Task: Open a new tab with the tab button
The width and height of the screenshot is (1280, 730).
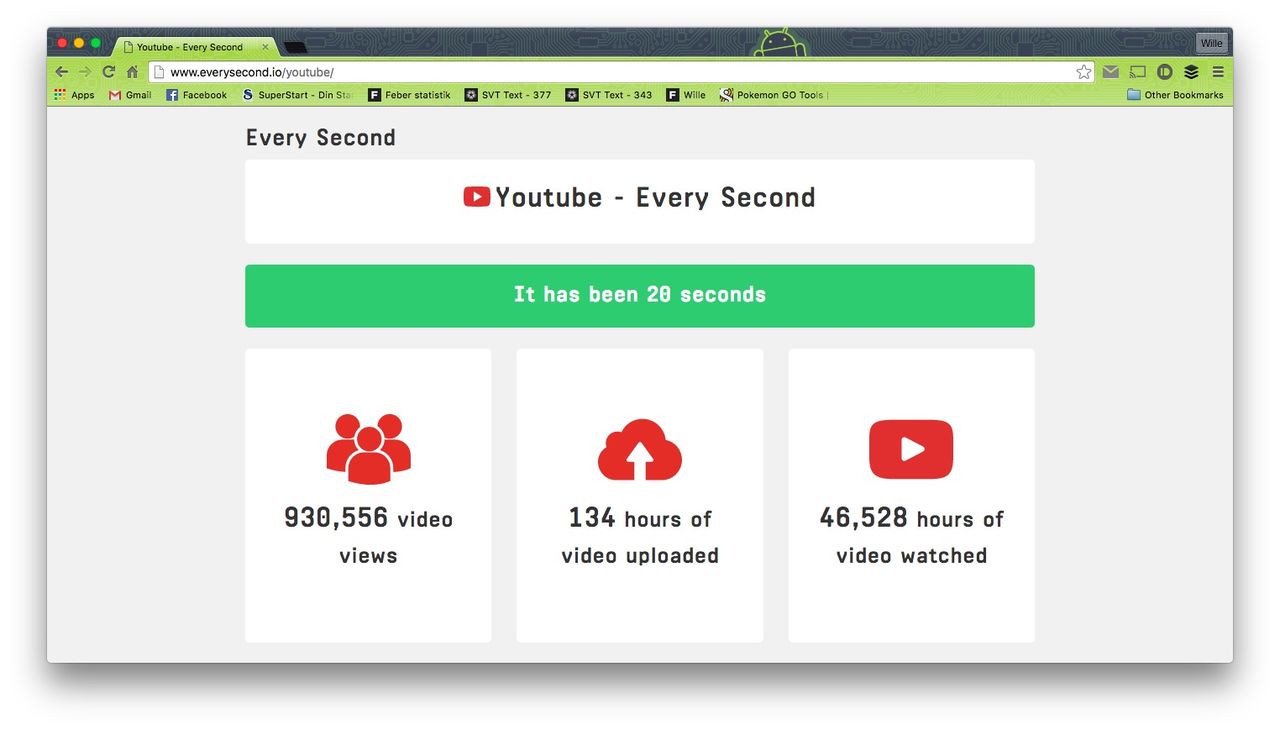Action: (295, 47)
